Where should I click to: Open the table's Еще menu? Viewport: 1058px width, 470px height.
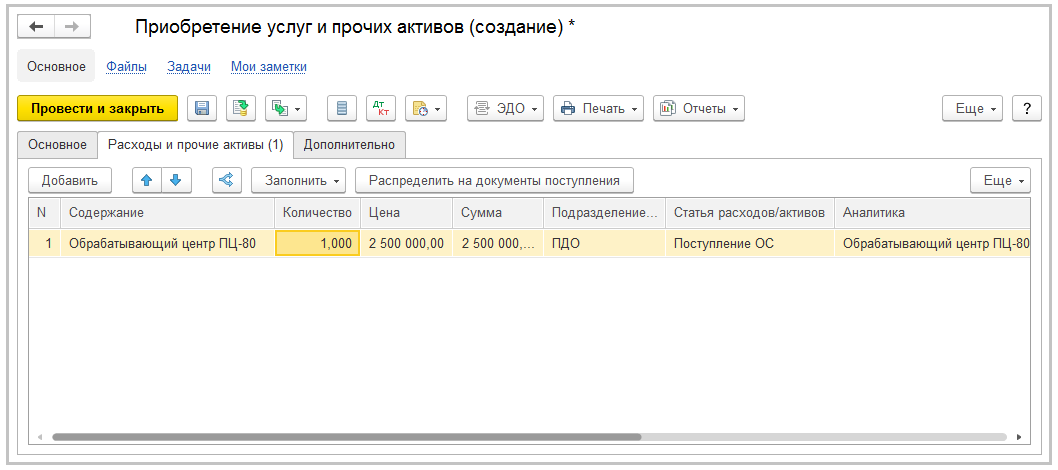(x=1000, y=180)
